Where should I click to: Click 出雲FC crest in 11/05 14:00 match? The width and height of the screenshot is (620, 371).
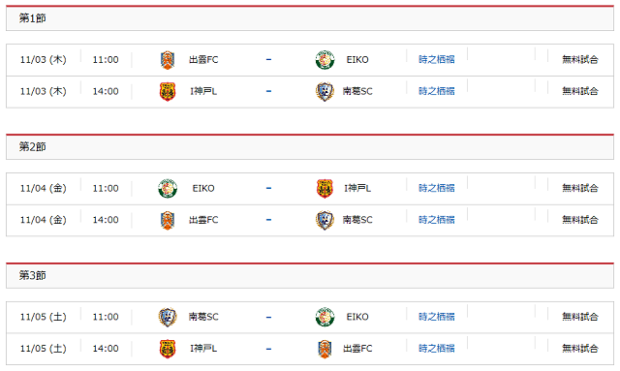pyautogui.click(x=325, y=349)
